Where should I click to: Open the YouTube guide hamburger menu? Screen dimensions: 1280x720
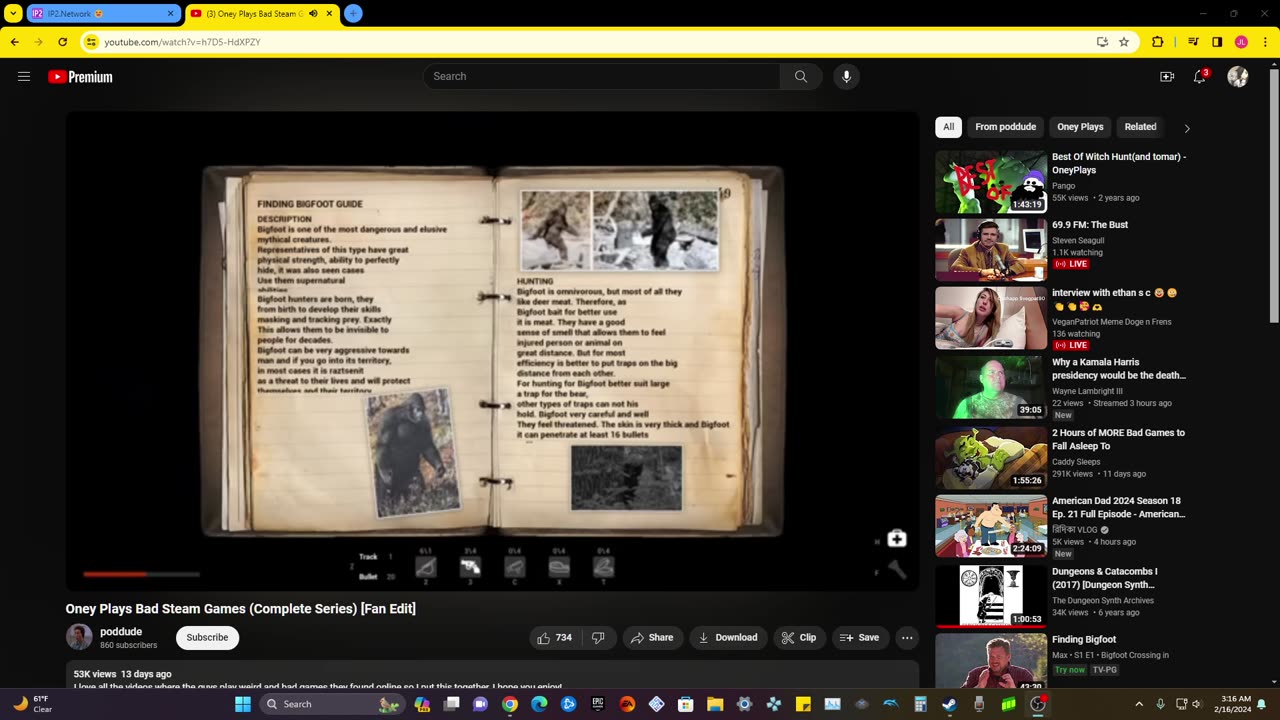(x=24, y=77)
